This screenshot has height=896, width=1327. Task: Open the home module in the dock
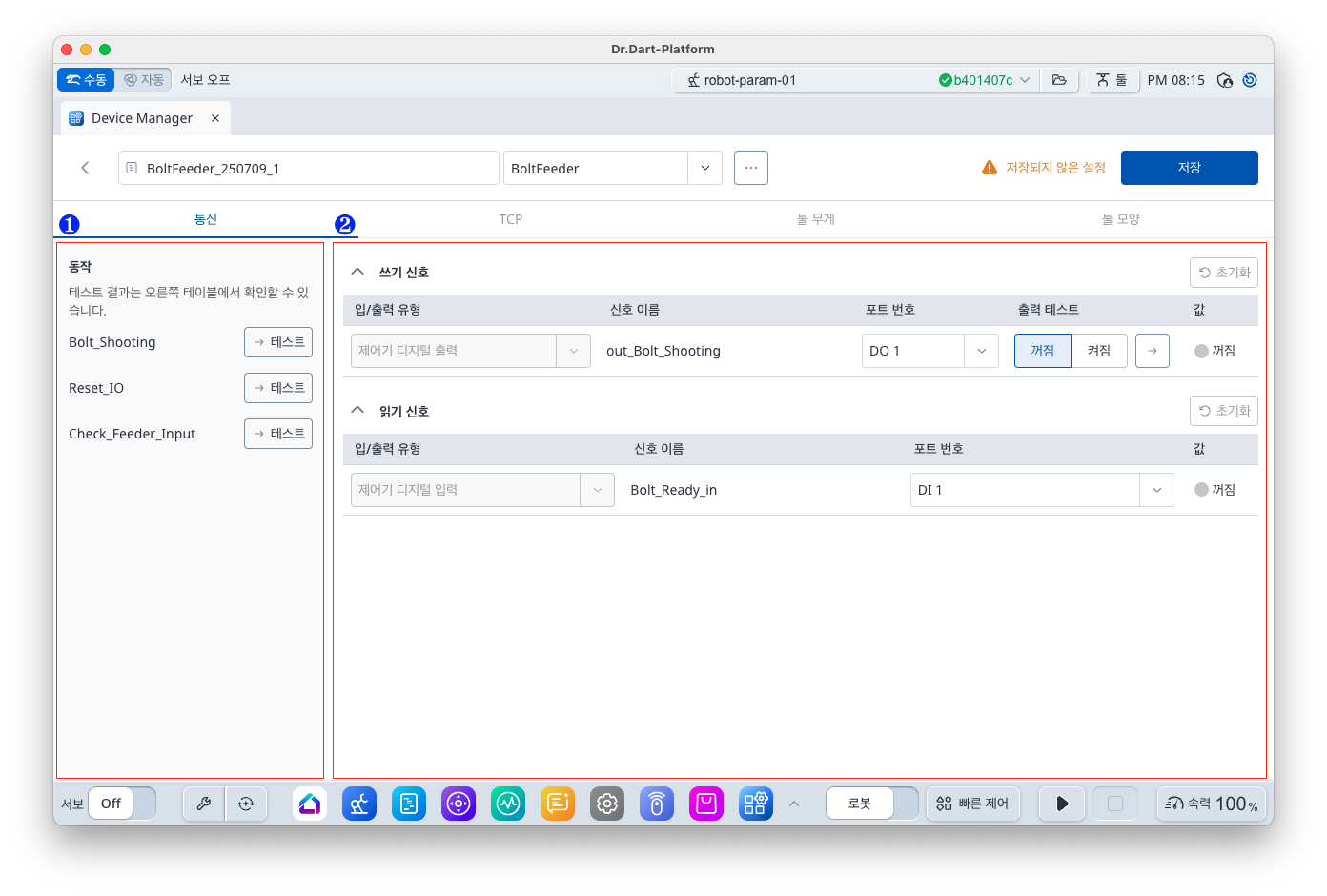[x=310, y=804]
